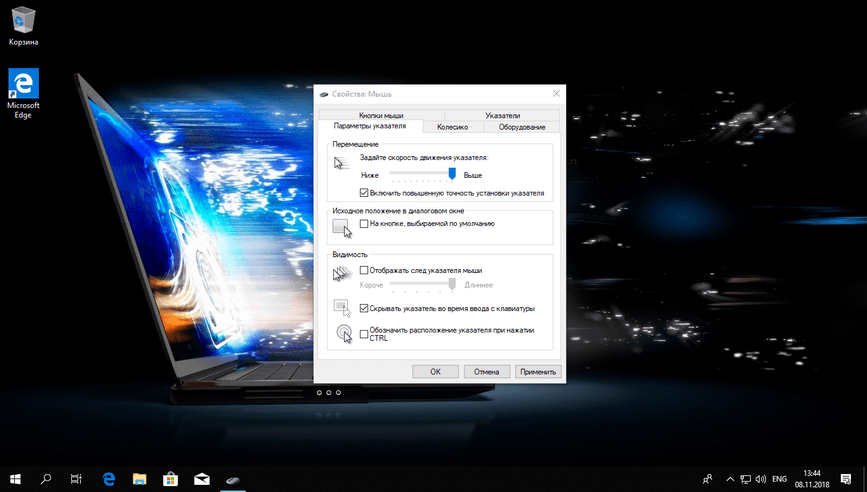The height and width of the screenshot is (492, 867).
Task: Check "На кнопке, выбираемой по умолчанию" option
Action: [x=364, y=224]
